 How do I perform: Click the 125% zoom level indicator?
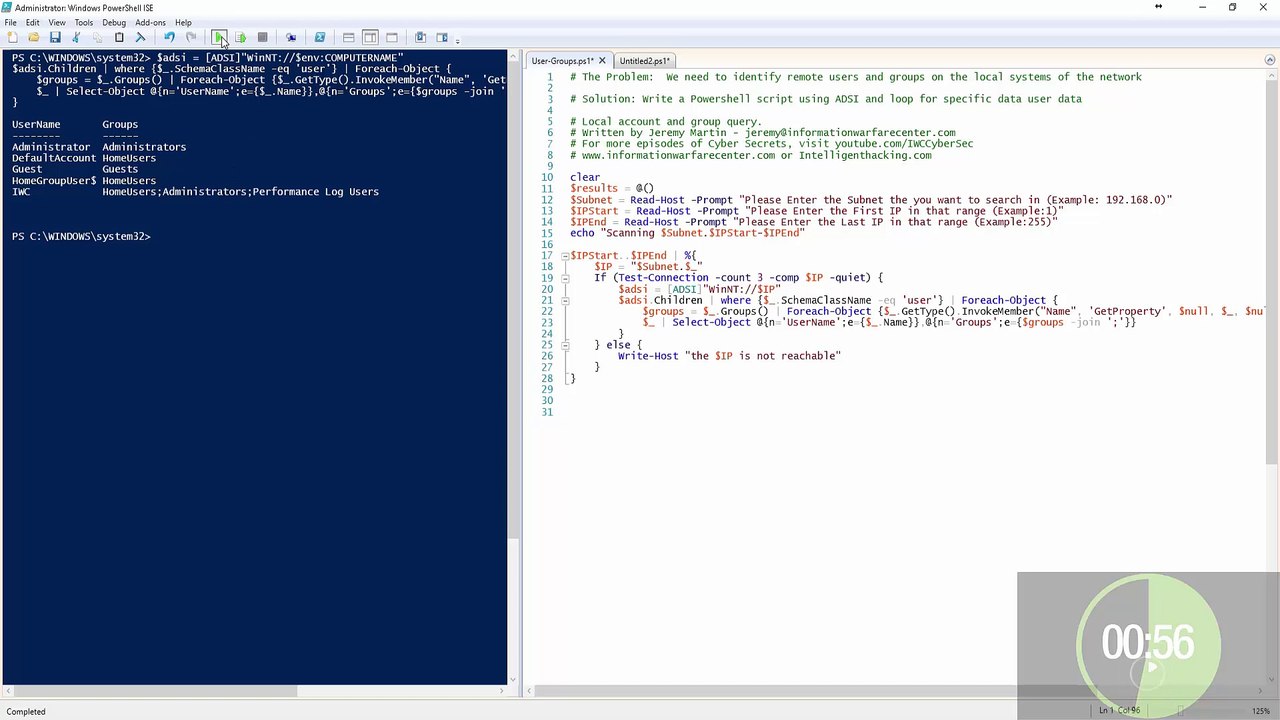1260,711
